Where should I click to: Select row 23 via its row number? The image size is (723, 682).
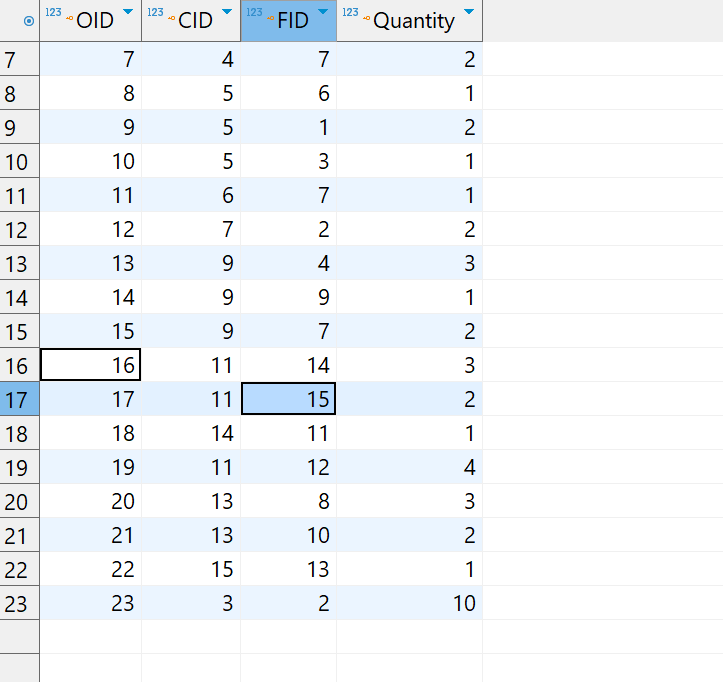19,604
